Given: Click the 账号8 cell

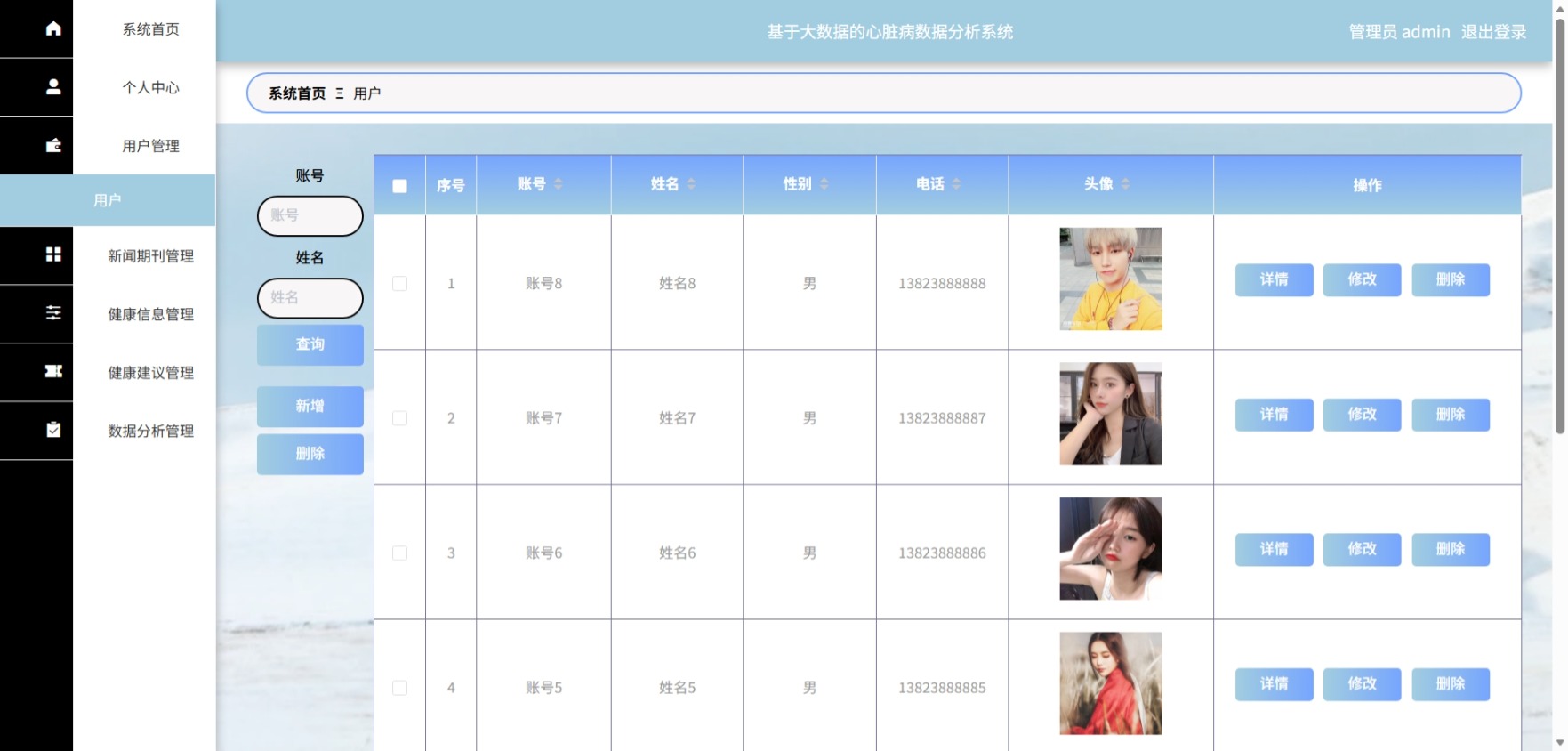Looking at the screenshot, I should [x=543, y=284].
